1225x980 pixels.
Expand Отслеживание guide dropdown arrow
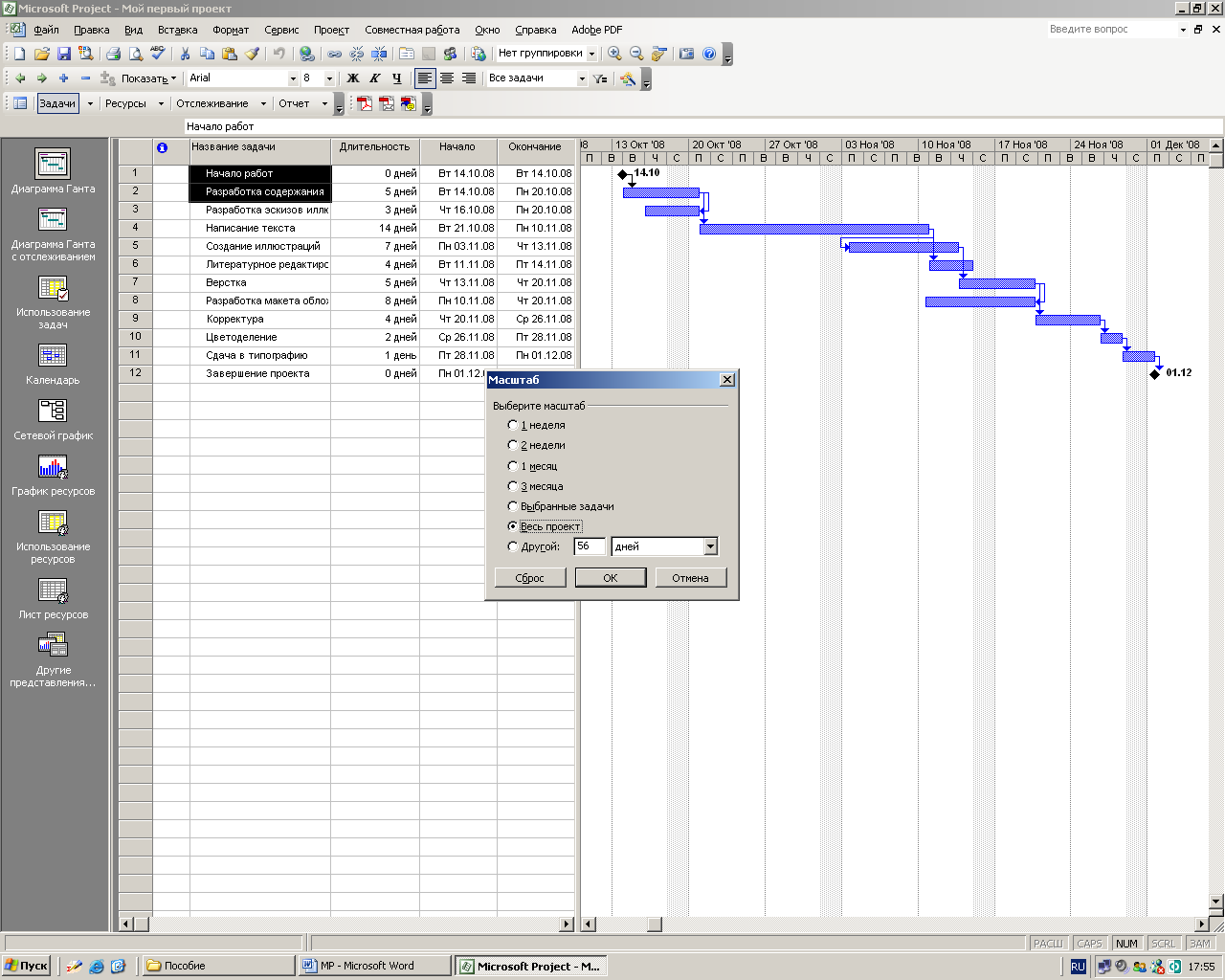(x=261, y=103)
